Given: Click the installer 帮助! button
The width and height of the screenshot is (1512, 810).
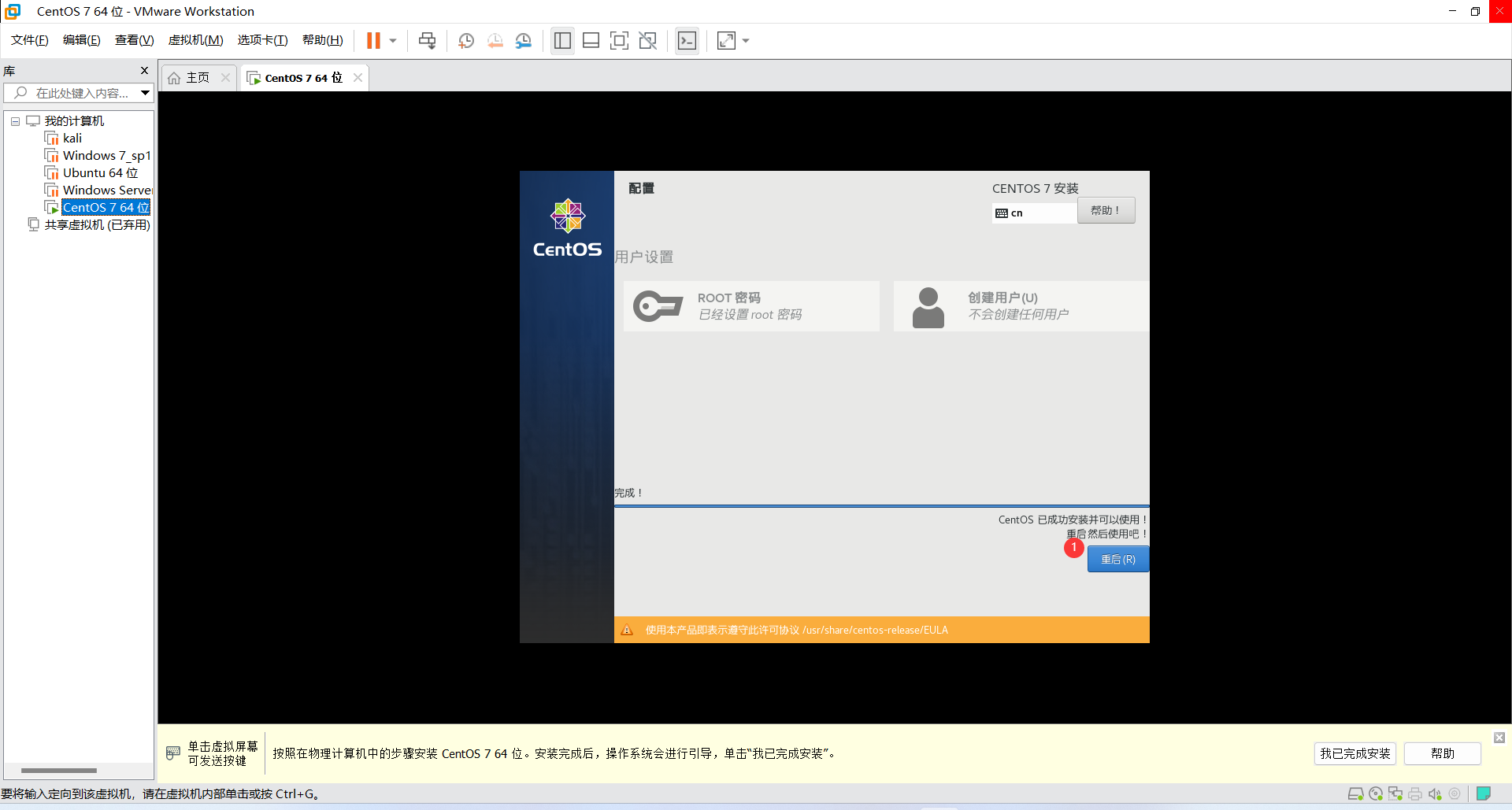Looking at the screenshot, I should 1106,210.
